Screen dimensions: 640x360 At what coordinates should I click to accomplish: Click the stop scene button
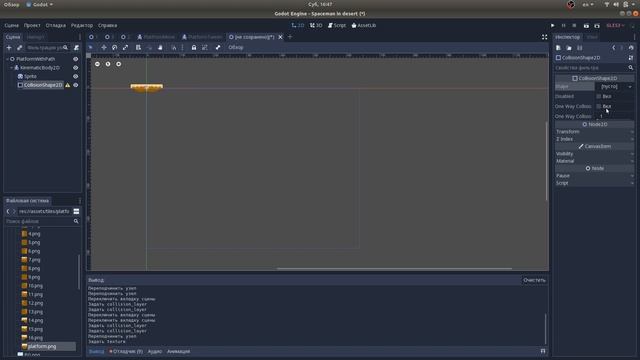point(574,25)
